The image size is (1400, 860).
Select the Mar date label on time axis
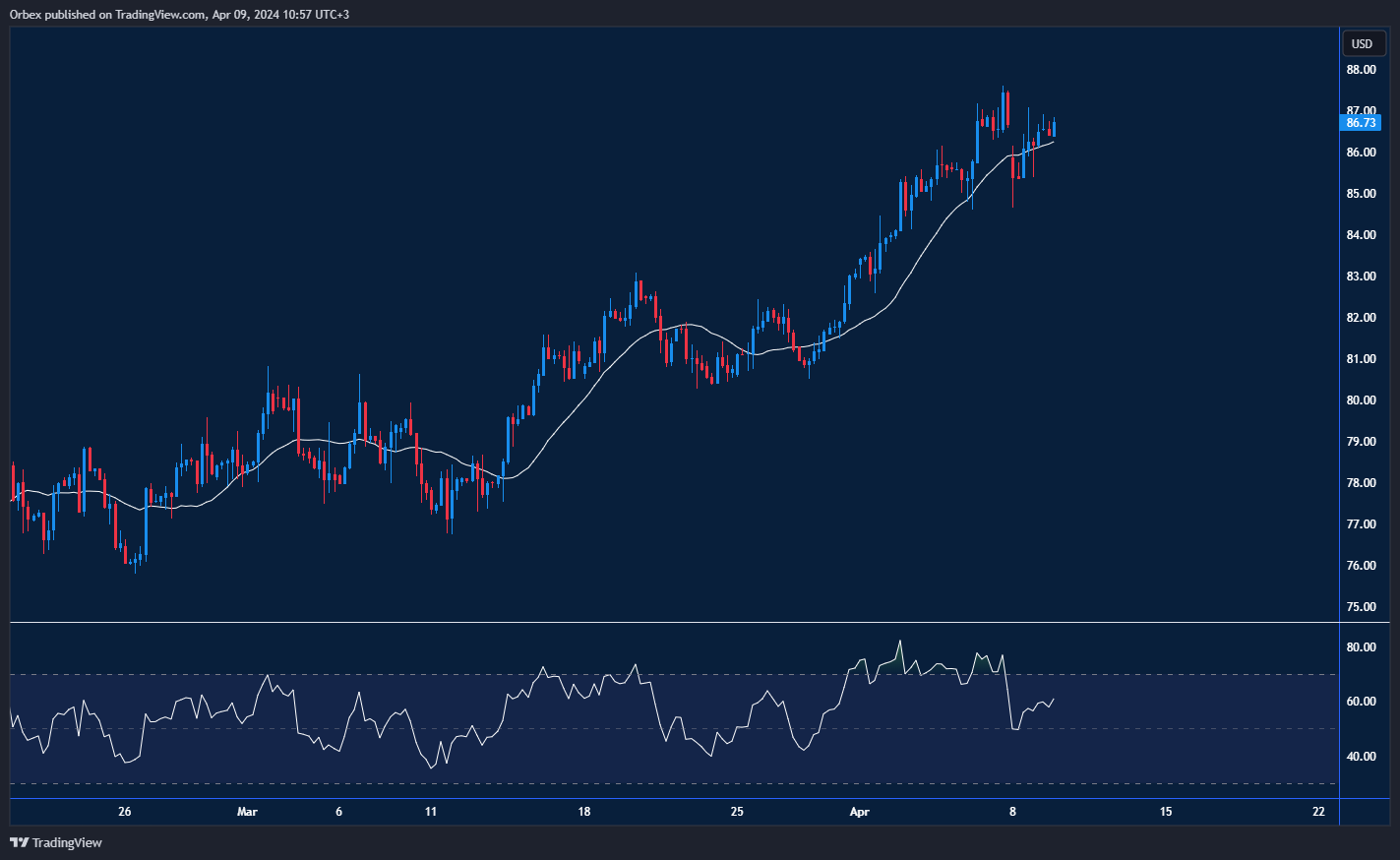coord(247,812)
